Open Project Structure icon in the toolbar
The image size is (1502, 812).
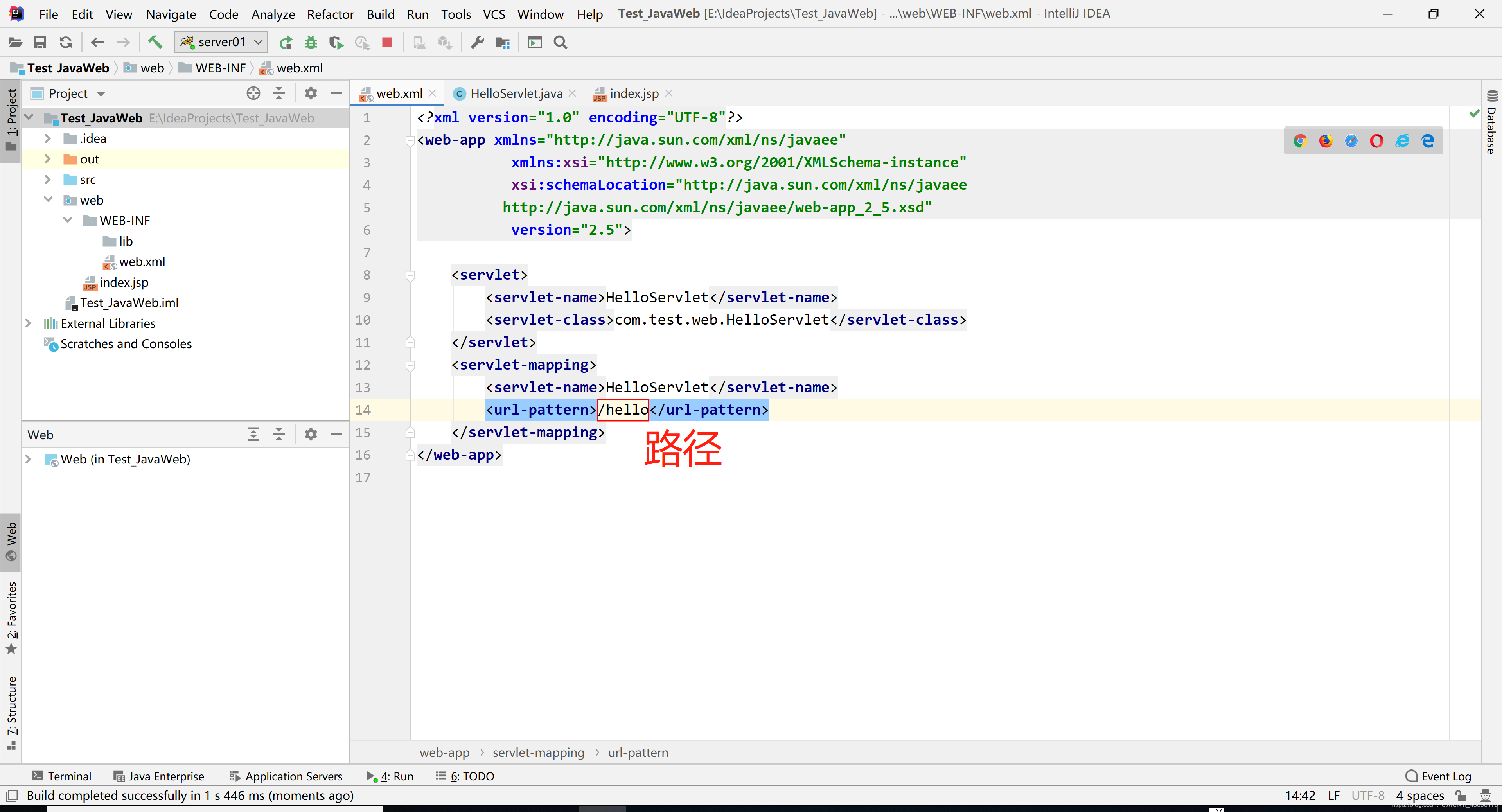503,42
